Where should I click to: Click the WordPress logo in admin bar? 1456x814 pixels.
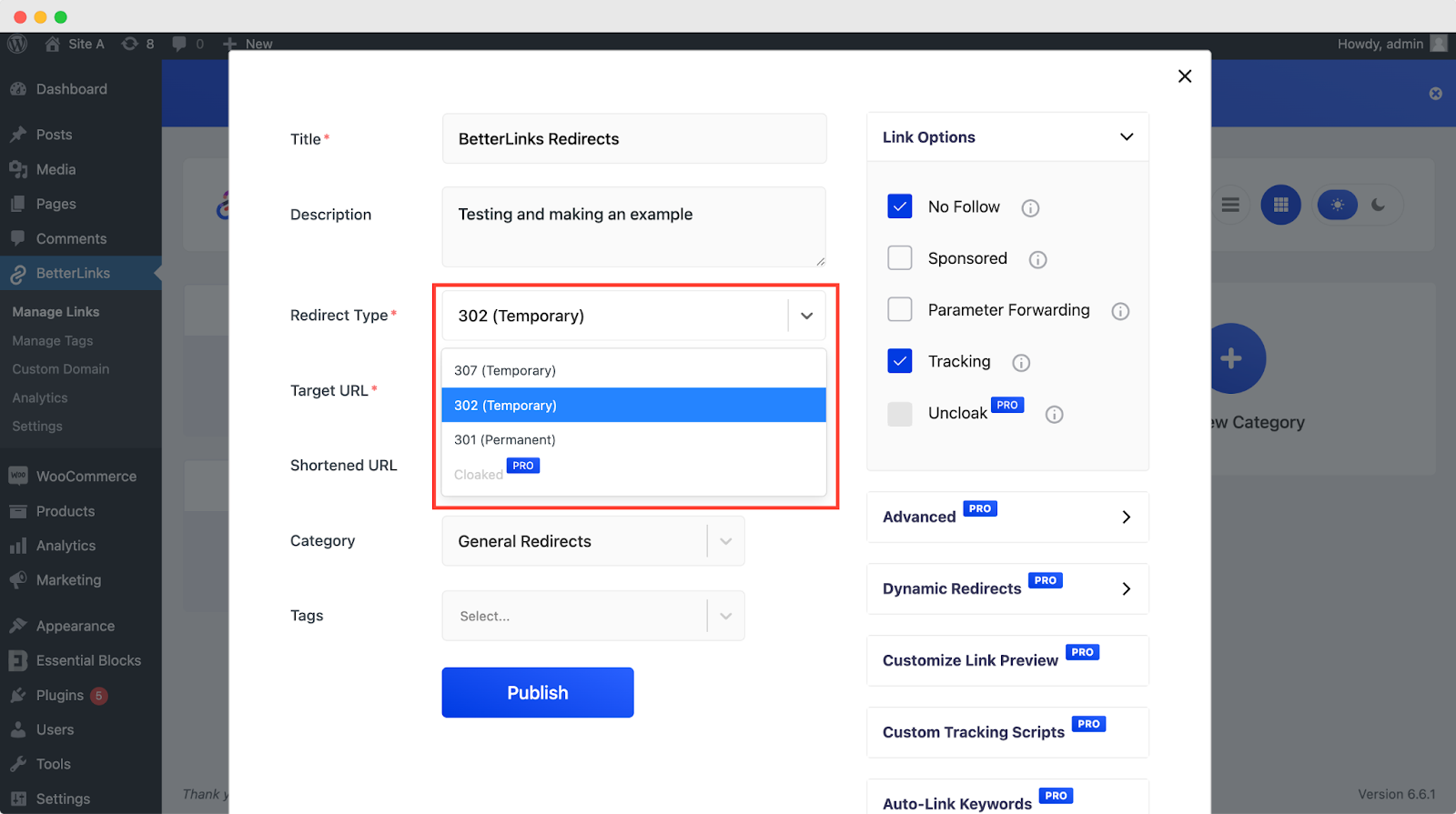click(x=17, y=44)
